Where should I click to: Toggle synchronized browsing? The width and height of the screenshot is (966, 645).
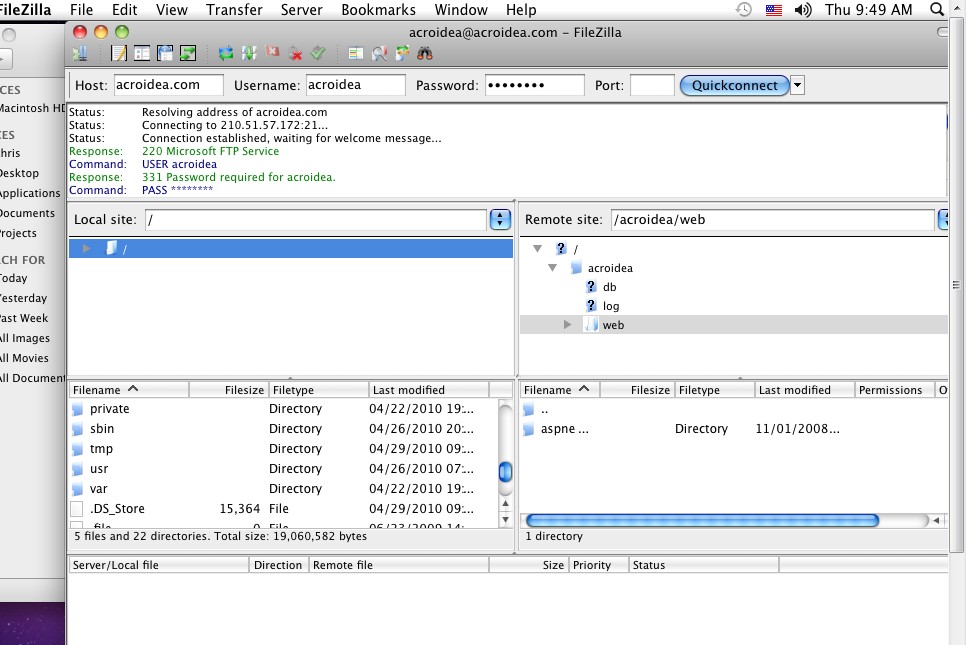pos(402,54)
